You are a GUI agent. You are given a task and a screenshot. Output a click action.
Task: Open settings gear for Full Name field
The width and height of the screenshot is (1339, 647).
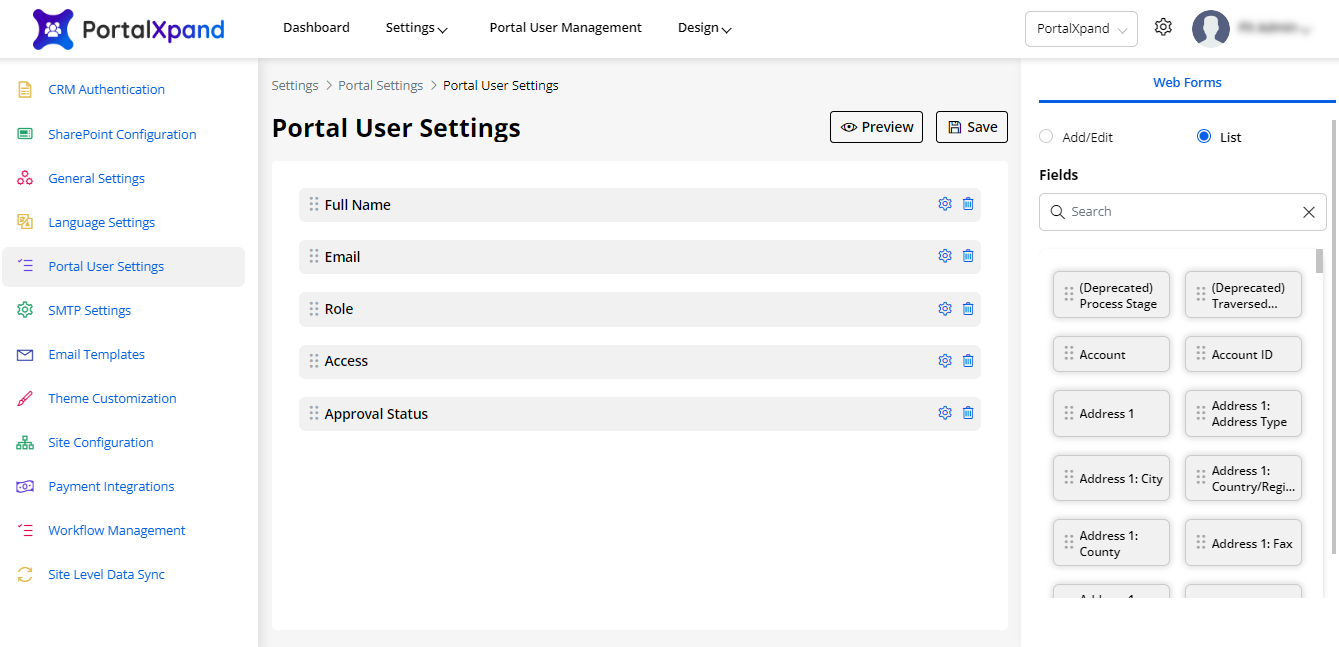[x=944, y=204]
